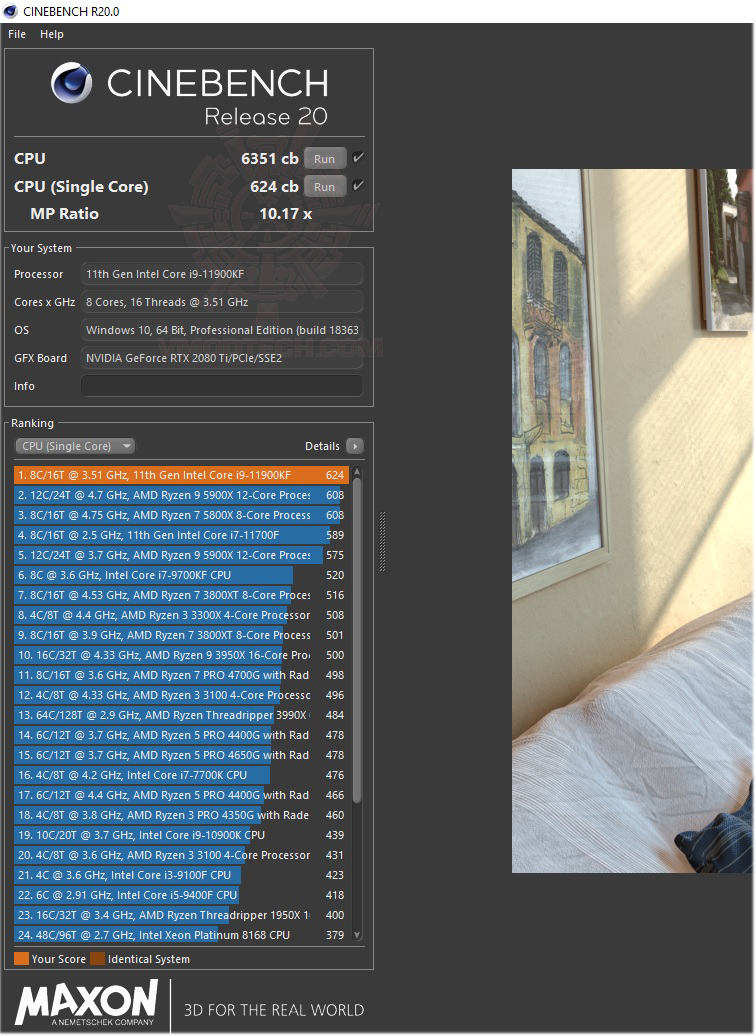Viewport: 756px width, 1036px height.
Task: Select rank 20 Ryzen 3 3100 3.6 GHz row
Action: coord(181,855)
